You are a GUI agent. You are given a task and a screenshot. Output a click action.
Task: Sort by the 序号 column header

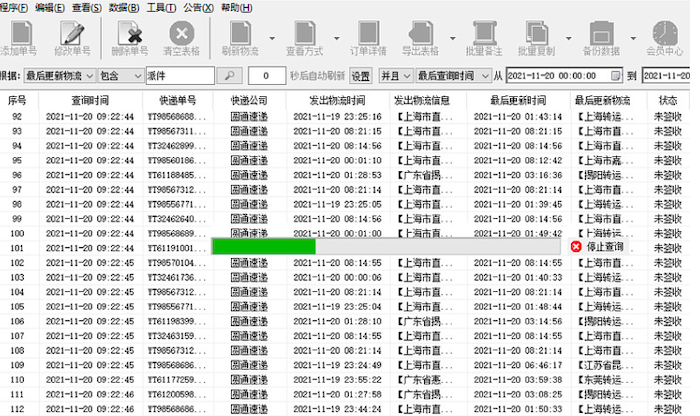[17, 100]
